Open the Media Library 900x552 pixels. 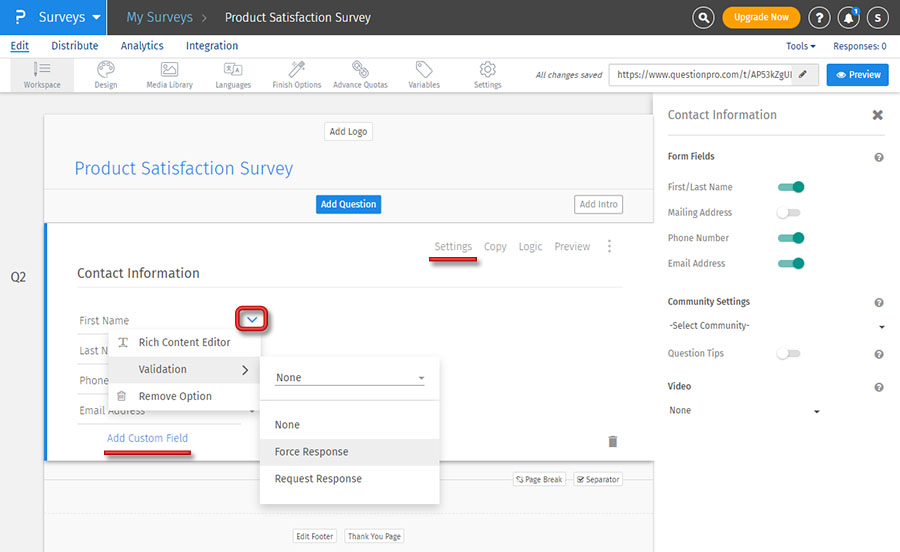(x=169, y=74)
